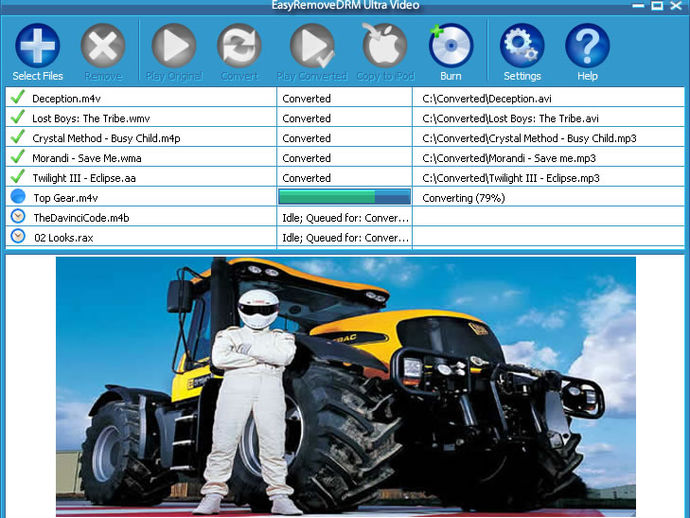Click Idle; Queued status of TheDavinciCode.m4b

(x=345, y=218)
